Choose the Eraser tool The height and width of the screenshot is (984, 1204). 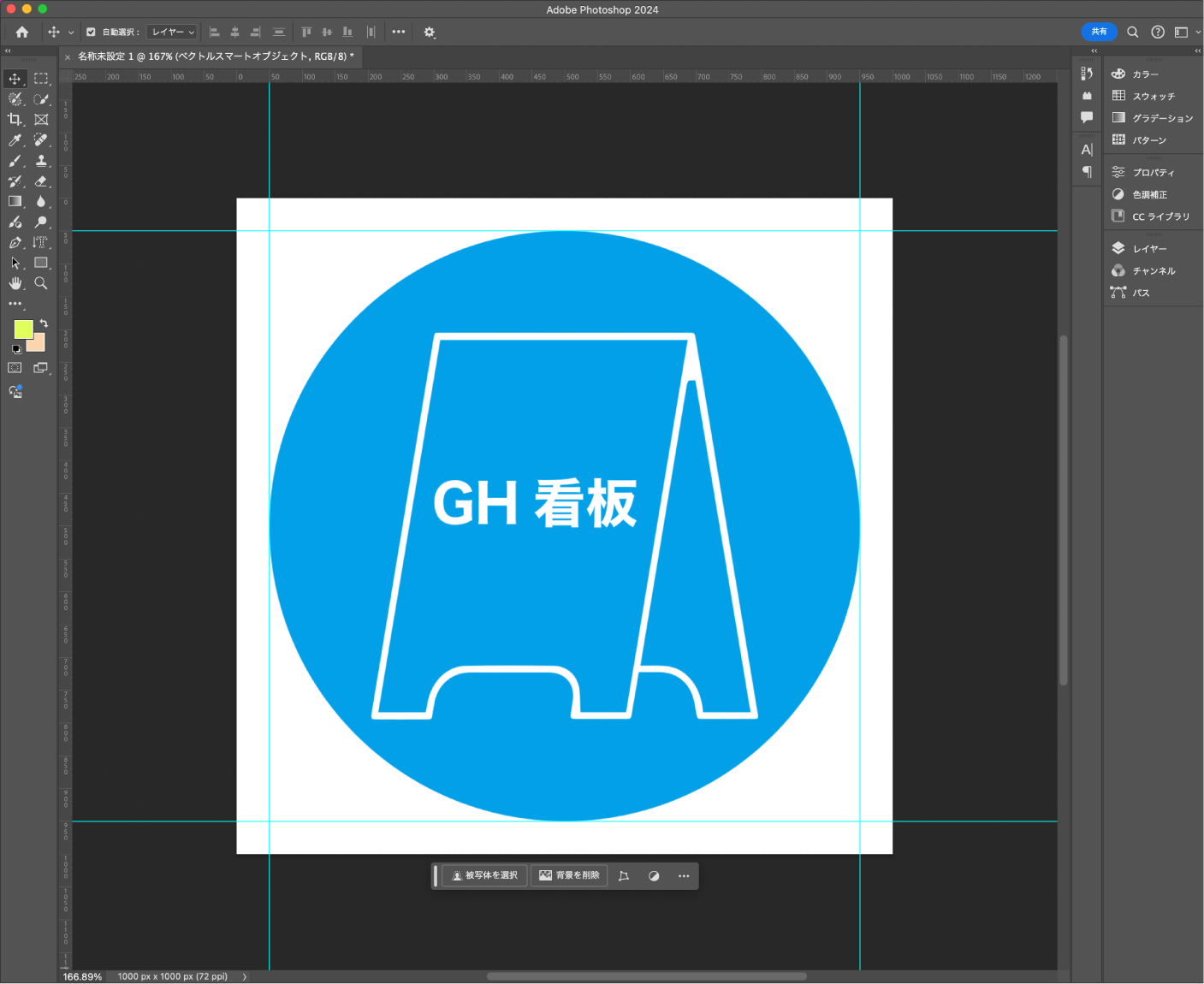(x=40, y=181)
